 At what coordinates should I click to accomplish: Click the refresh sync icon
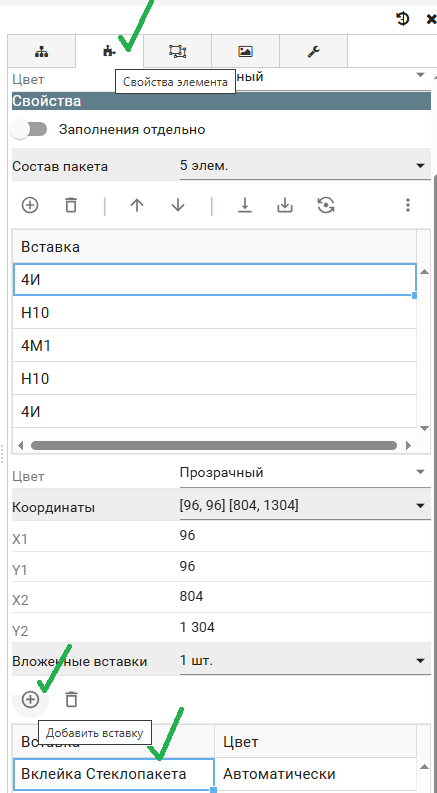click(x=326, y=205)
